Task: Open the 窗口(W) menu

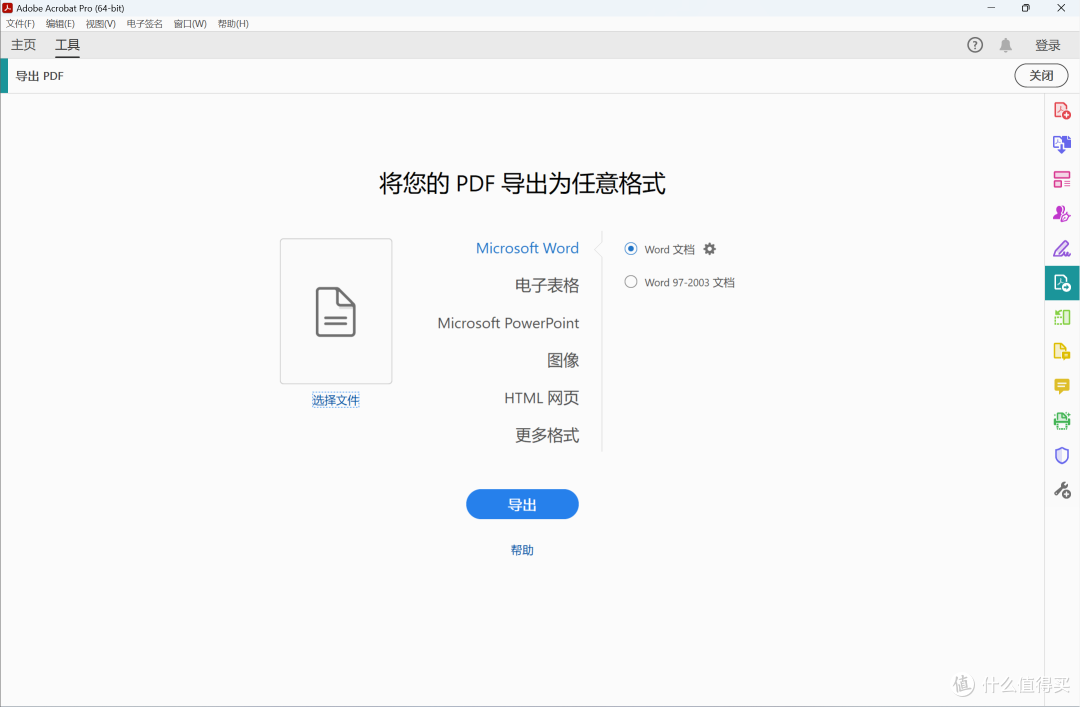Action: click(190, 23)
